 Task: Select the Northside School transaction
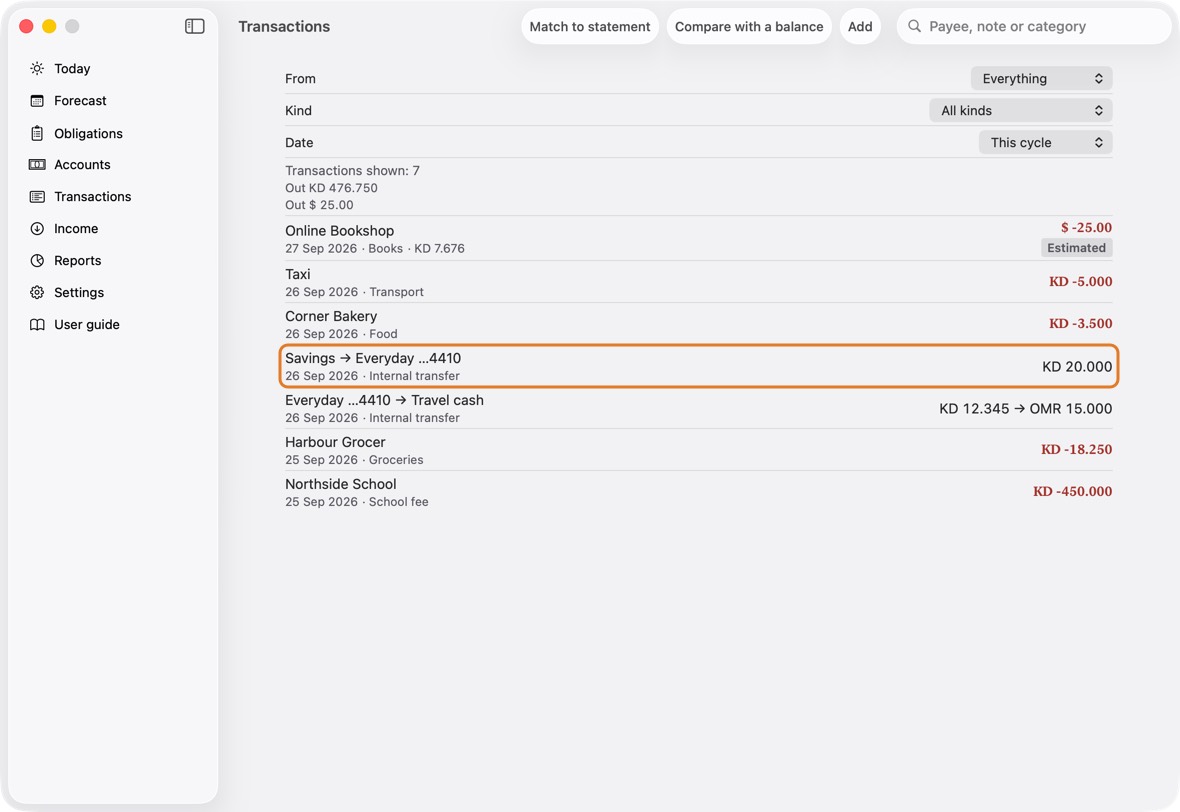tap(698, 492)
